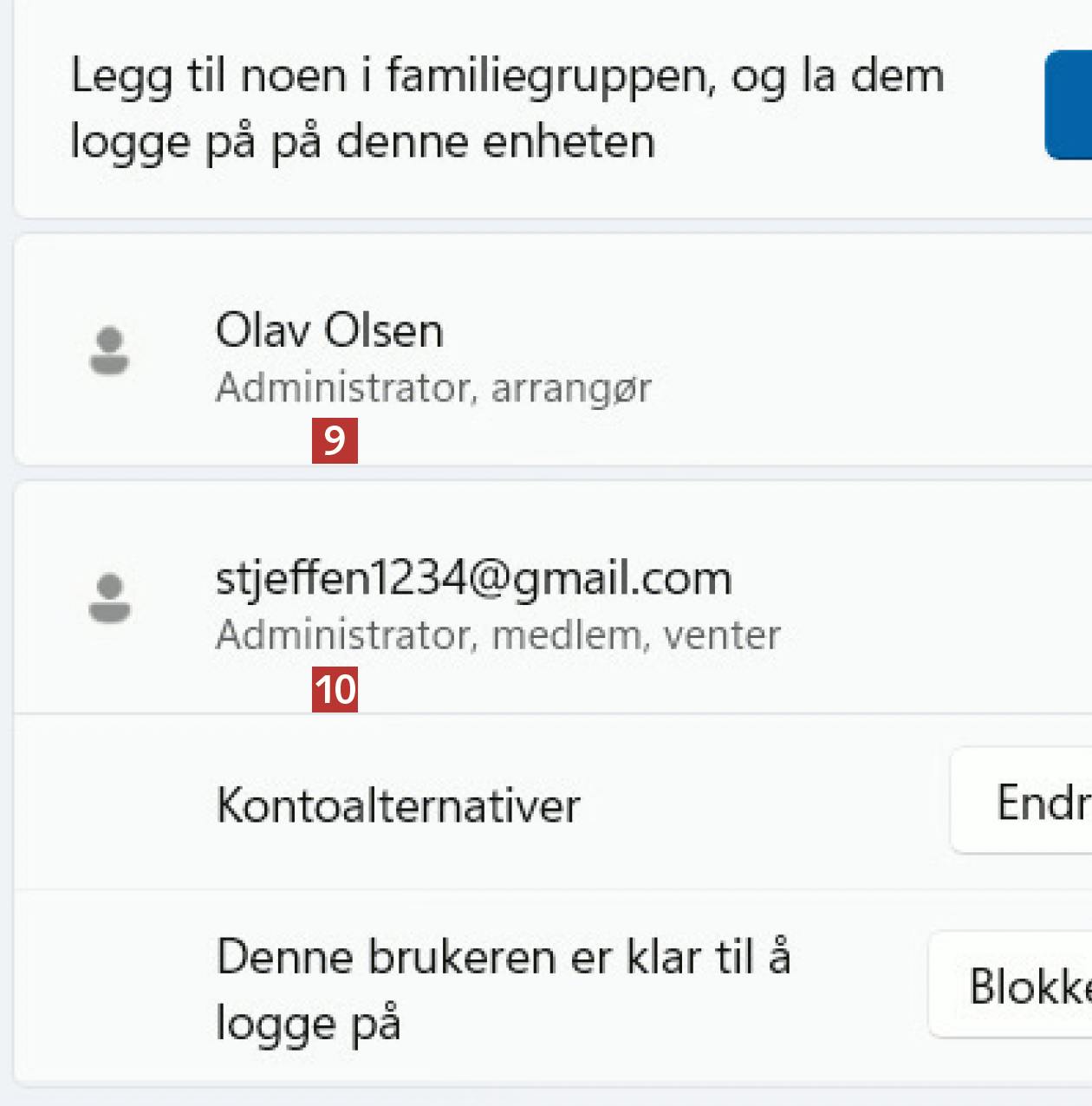Click the word 'arrangør' under Olav Olsen
1092x1106 pixels.
click(x=570, y=387)
